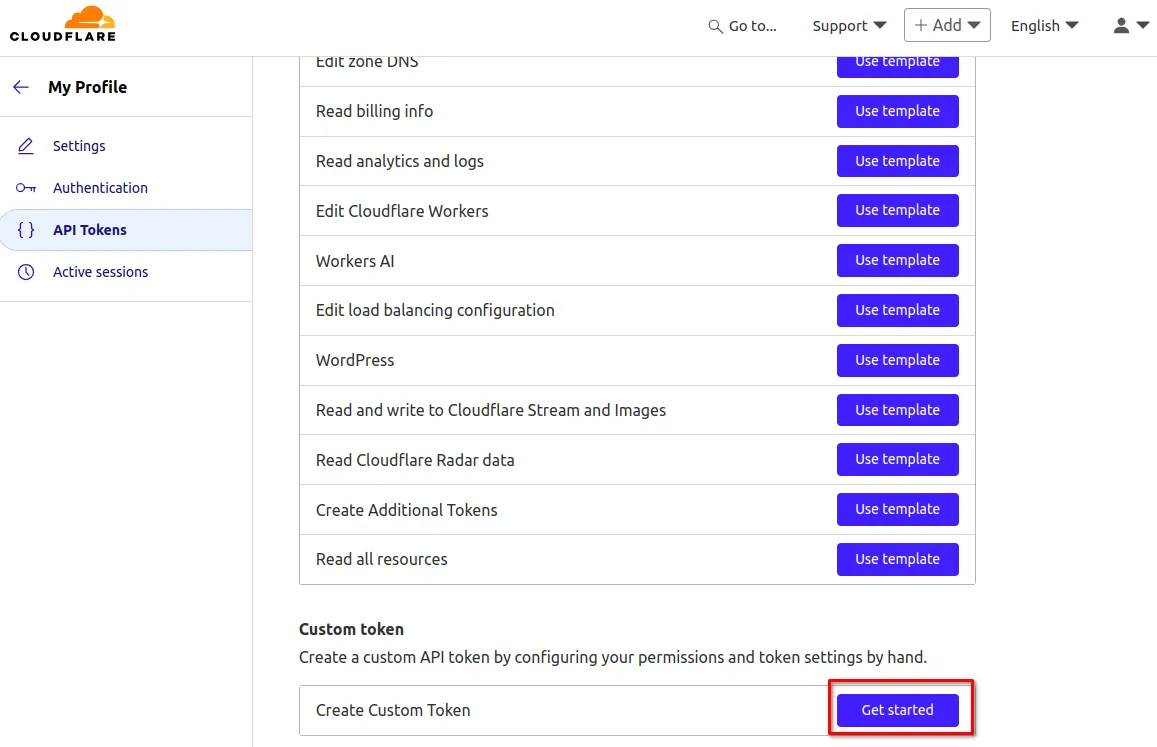Click the key icon next to Authentication
1157x747 pixels.
[26, 188]
